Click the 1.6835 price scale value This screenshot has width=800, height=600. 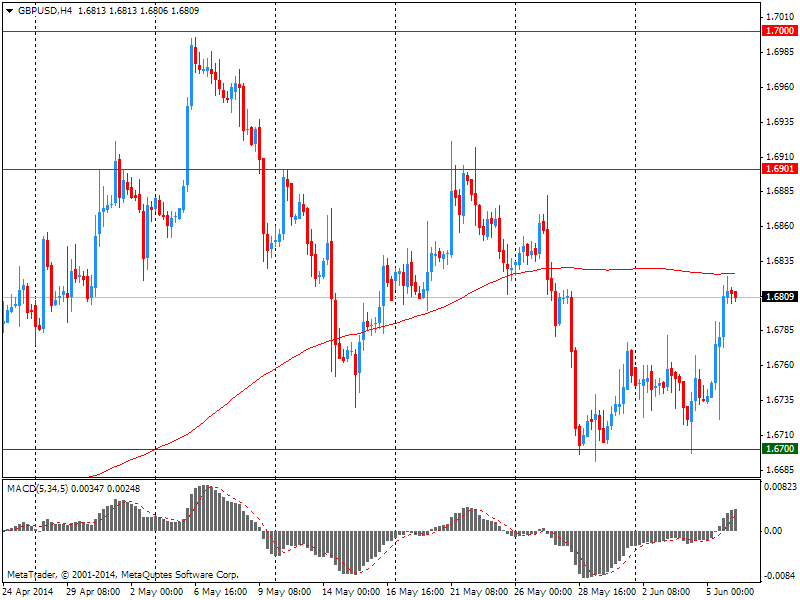(x=781, y=261)
